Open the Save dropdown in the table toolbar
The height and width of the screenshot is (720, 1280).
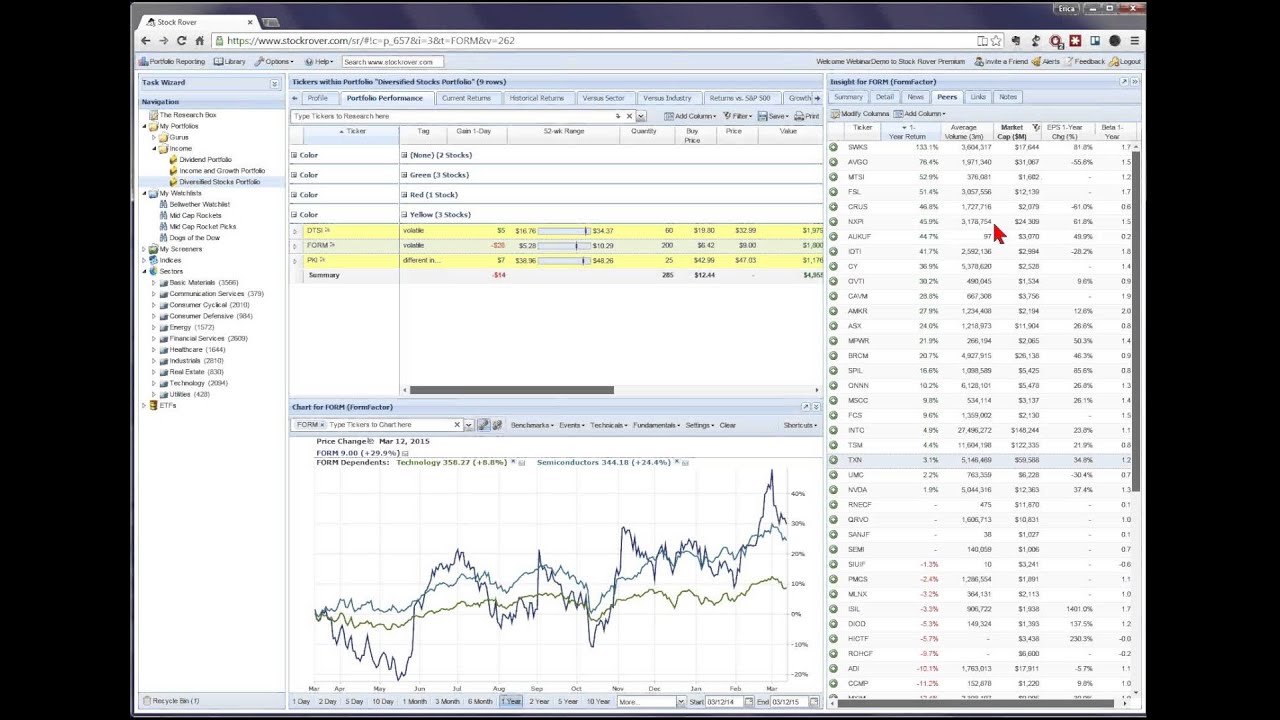tap(773, 116)
